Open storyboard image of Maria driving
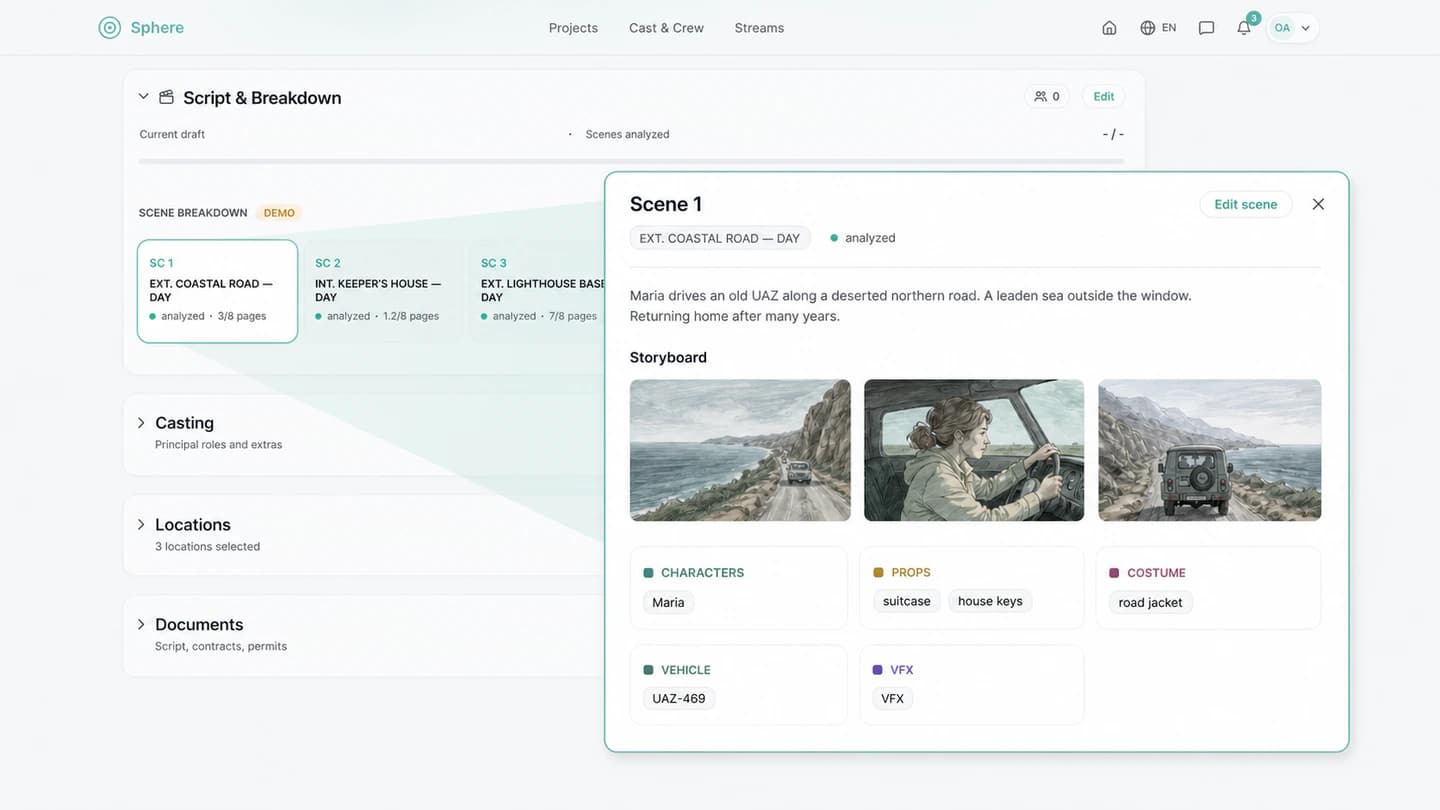 pos(974,450)
